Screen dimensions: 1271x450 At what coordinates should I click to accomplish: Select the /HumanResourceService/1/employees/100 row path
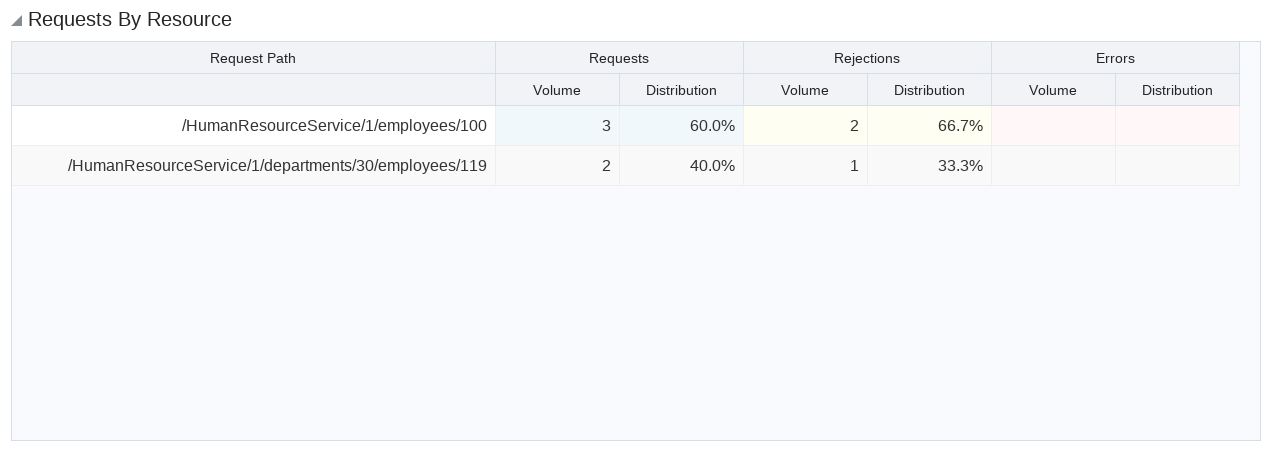(334, 126)
